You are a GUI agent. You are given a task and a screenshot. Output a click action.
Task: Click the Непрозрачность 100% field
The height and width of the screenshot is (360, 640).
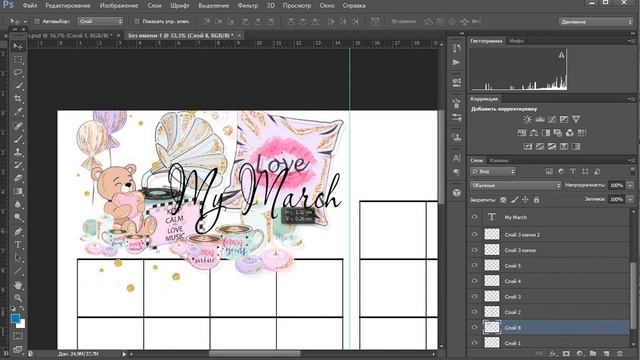(616, 185)
